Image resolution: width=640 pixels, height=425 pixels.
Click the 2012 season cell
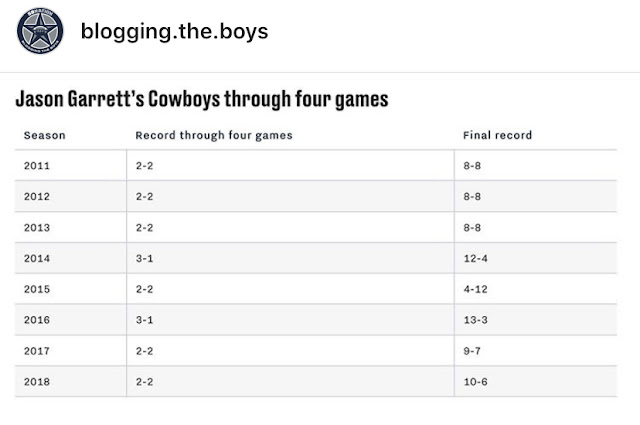pos(35,196)
